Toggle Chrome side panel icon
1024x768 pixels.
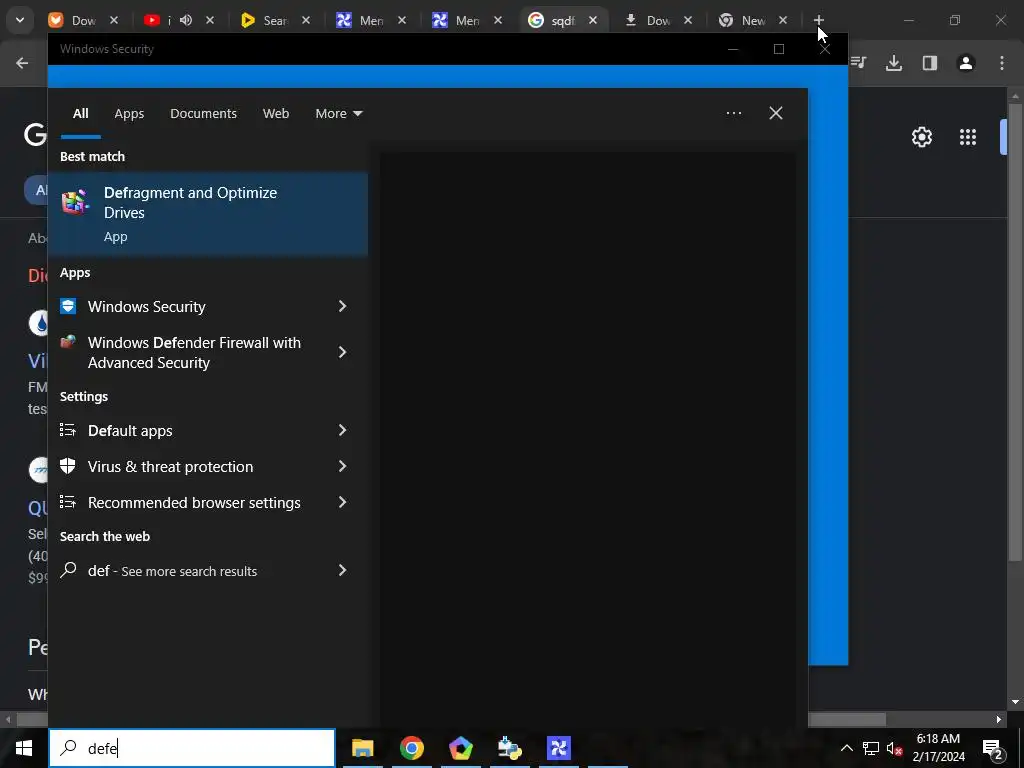(930, 63)
